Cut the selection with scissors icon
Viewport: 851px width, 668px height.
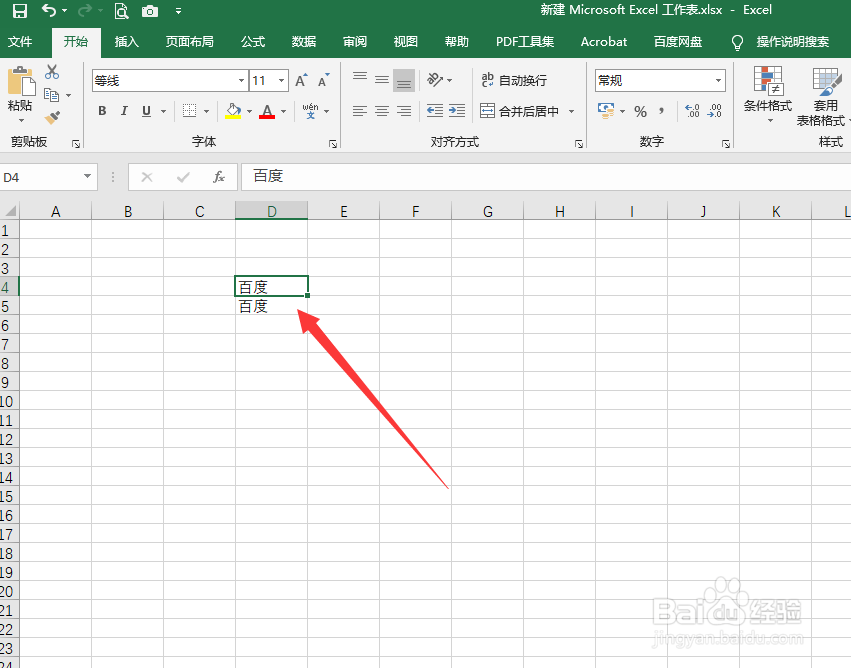point(52,72)
